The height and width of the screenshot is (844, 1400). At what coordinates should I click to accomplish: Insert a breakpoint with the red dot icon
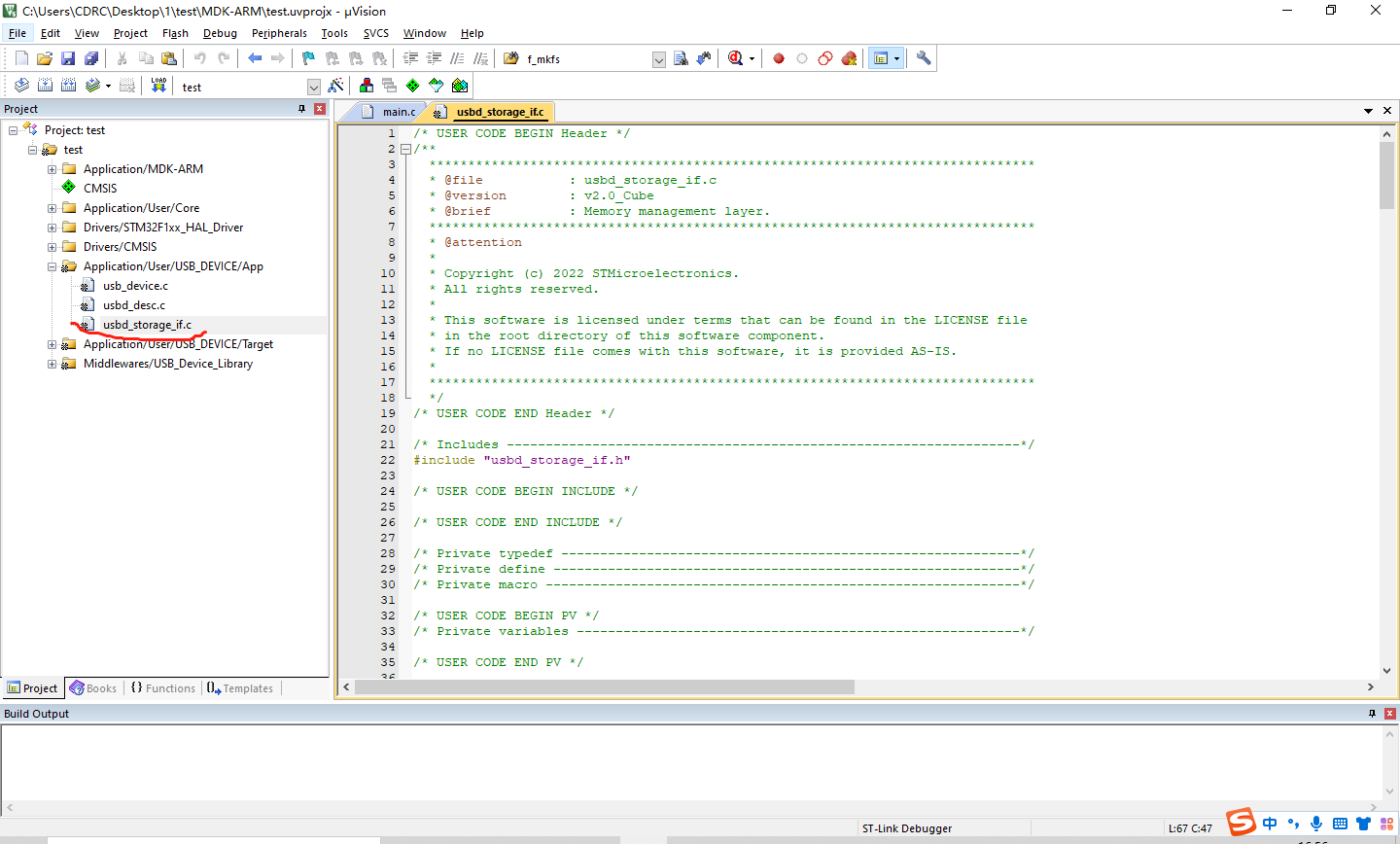tap(778, 57)
